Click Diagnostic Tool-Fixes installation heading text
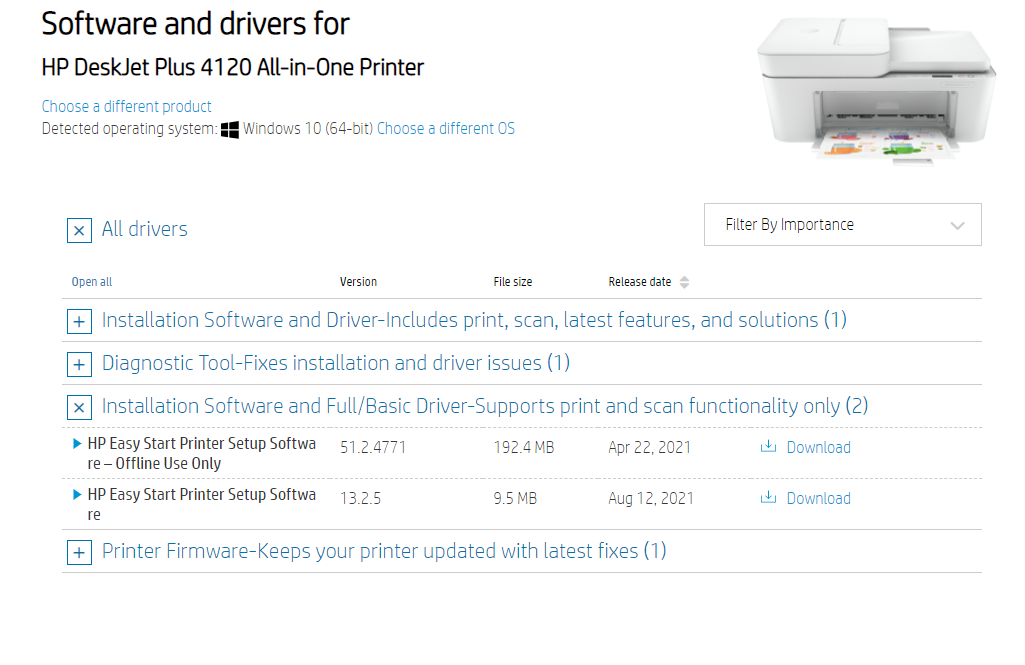 335,363
